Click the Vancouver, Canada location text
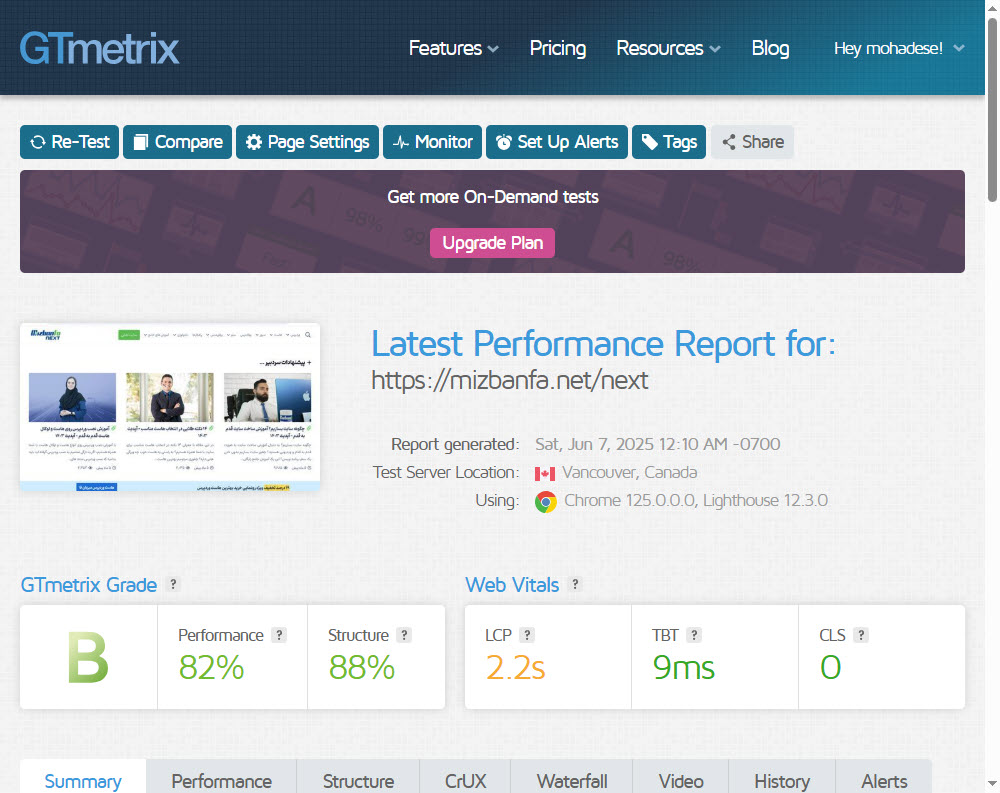This screenshot has width=1000, height=793. click(629, 473)
